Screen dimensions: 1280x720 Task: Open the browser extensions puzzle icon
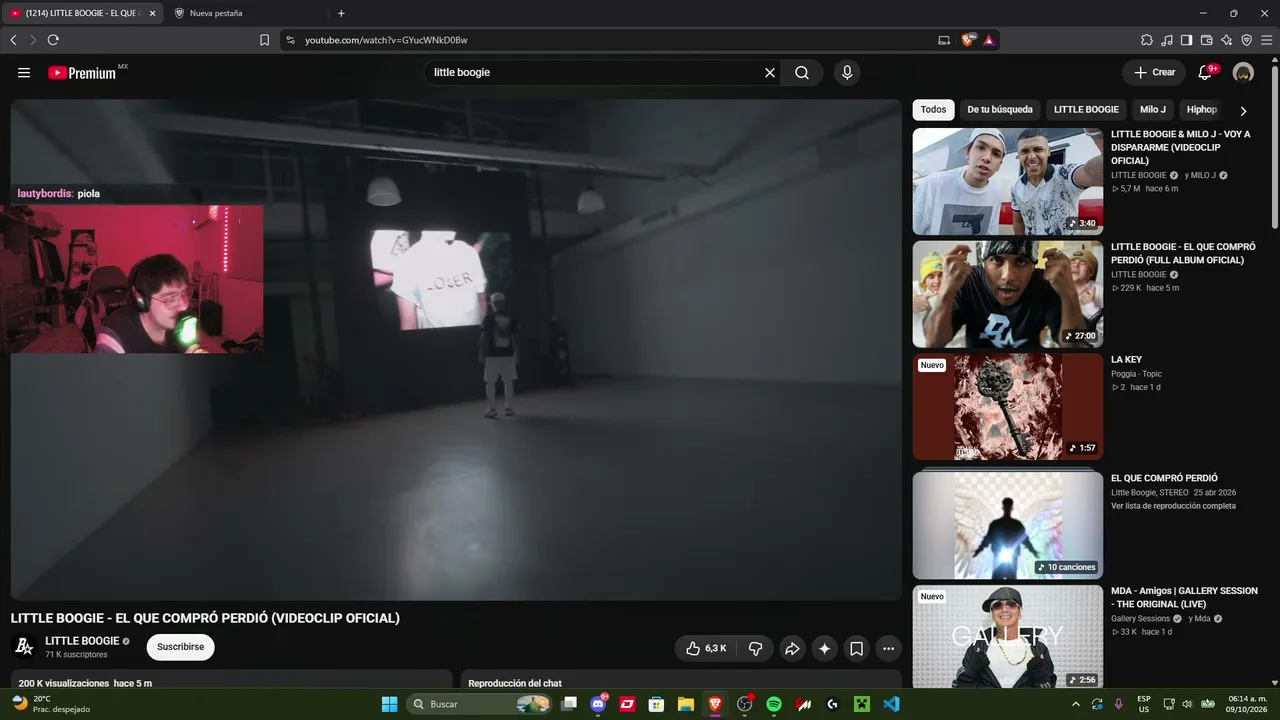pos(1147,40)
